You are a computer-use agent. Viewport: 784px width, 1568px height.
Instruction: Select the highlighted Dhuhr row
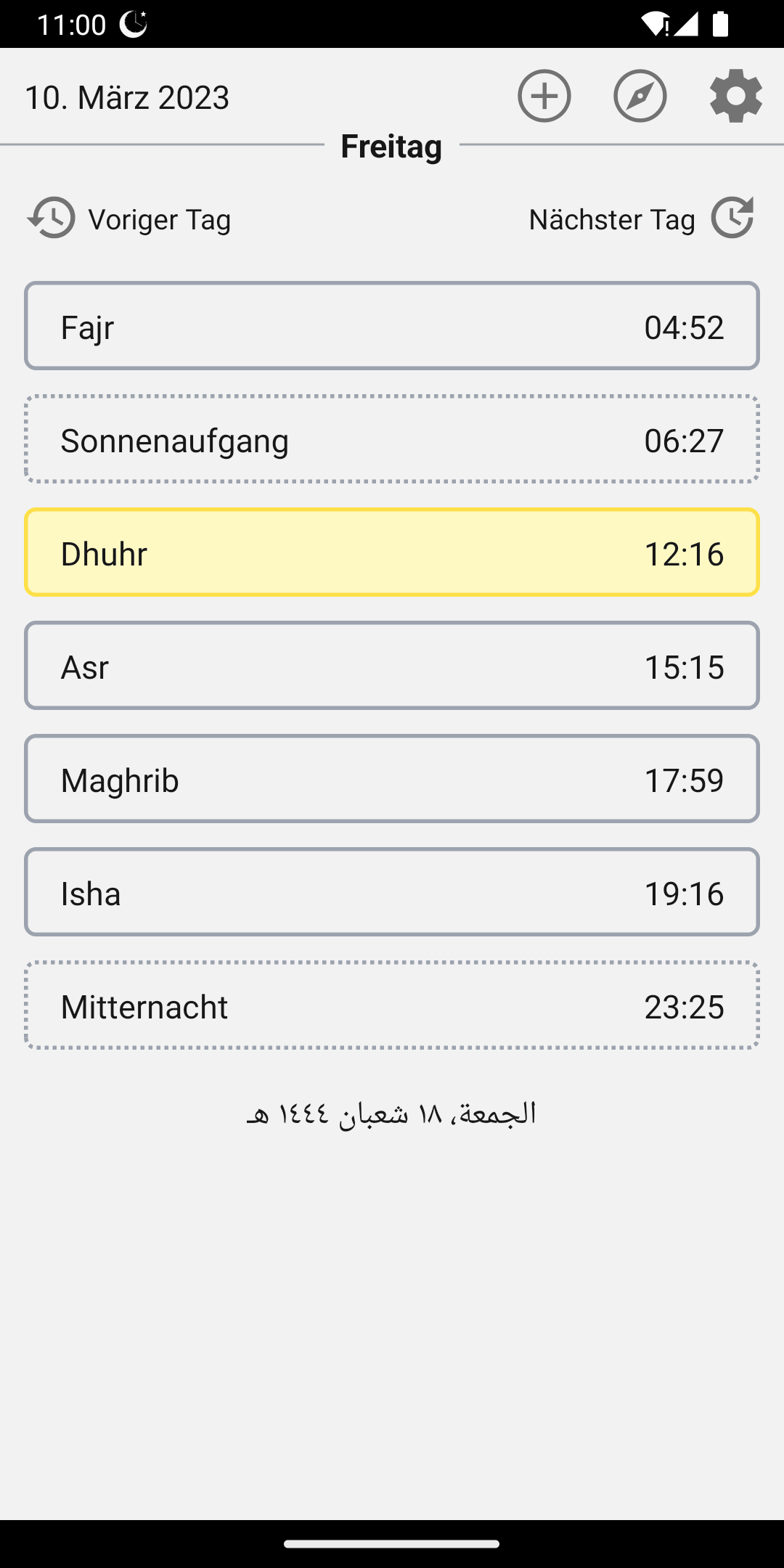click(392, 552)
